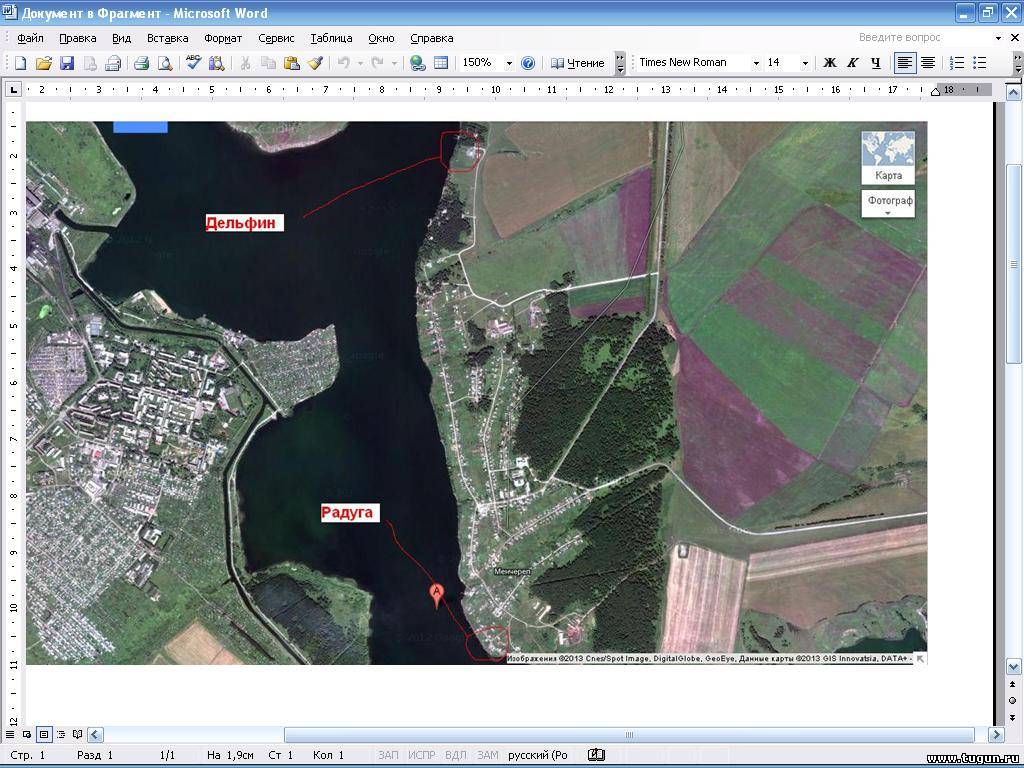Activate the Format Painter brush

[315, 63]
